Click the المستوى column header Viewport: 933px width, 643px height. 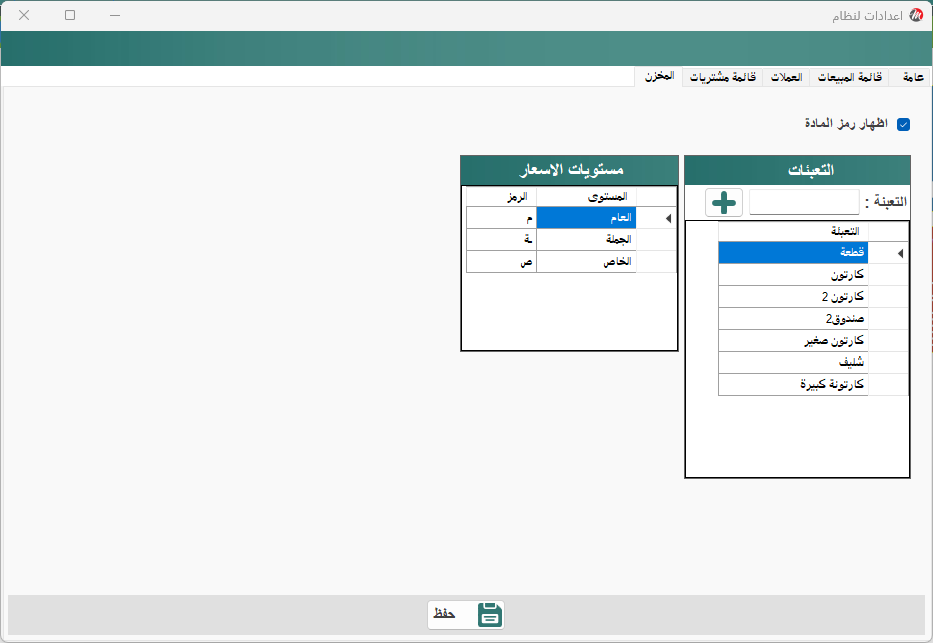coord(586,197)
